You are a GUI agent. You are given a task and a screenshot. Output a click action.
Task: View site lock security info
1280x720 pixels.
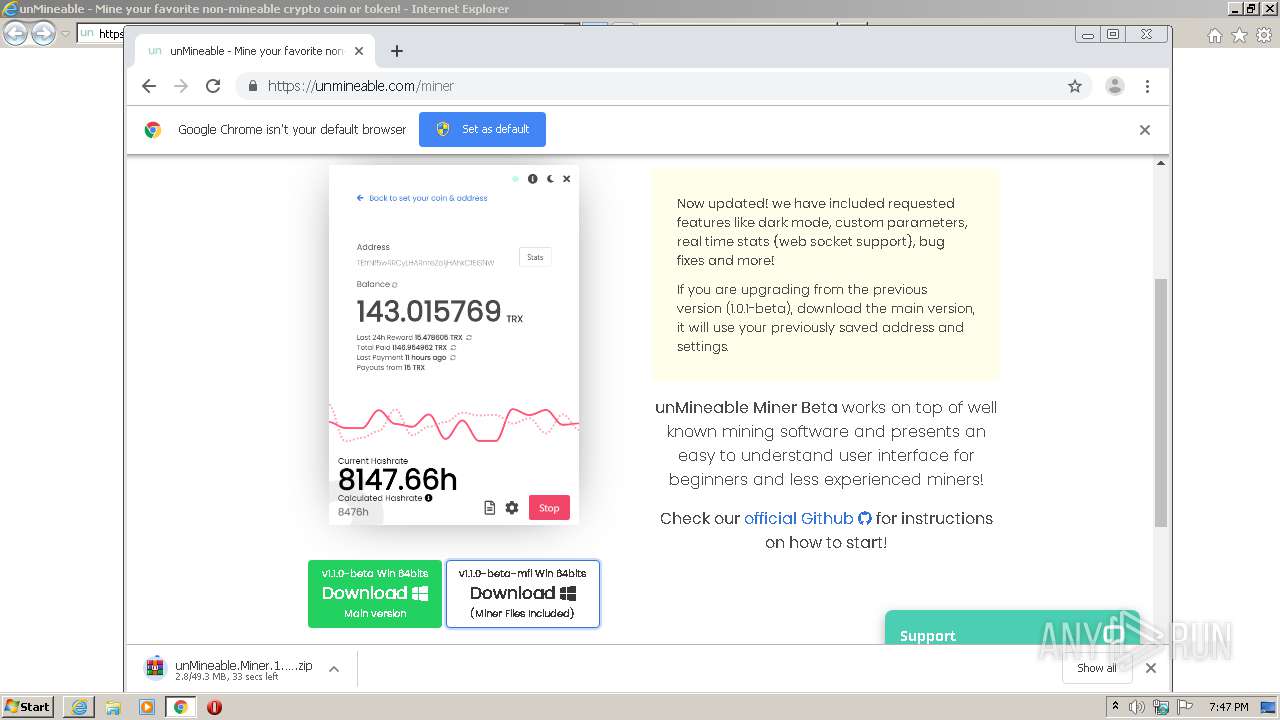(x=253, y=86)
